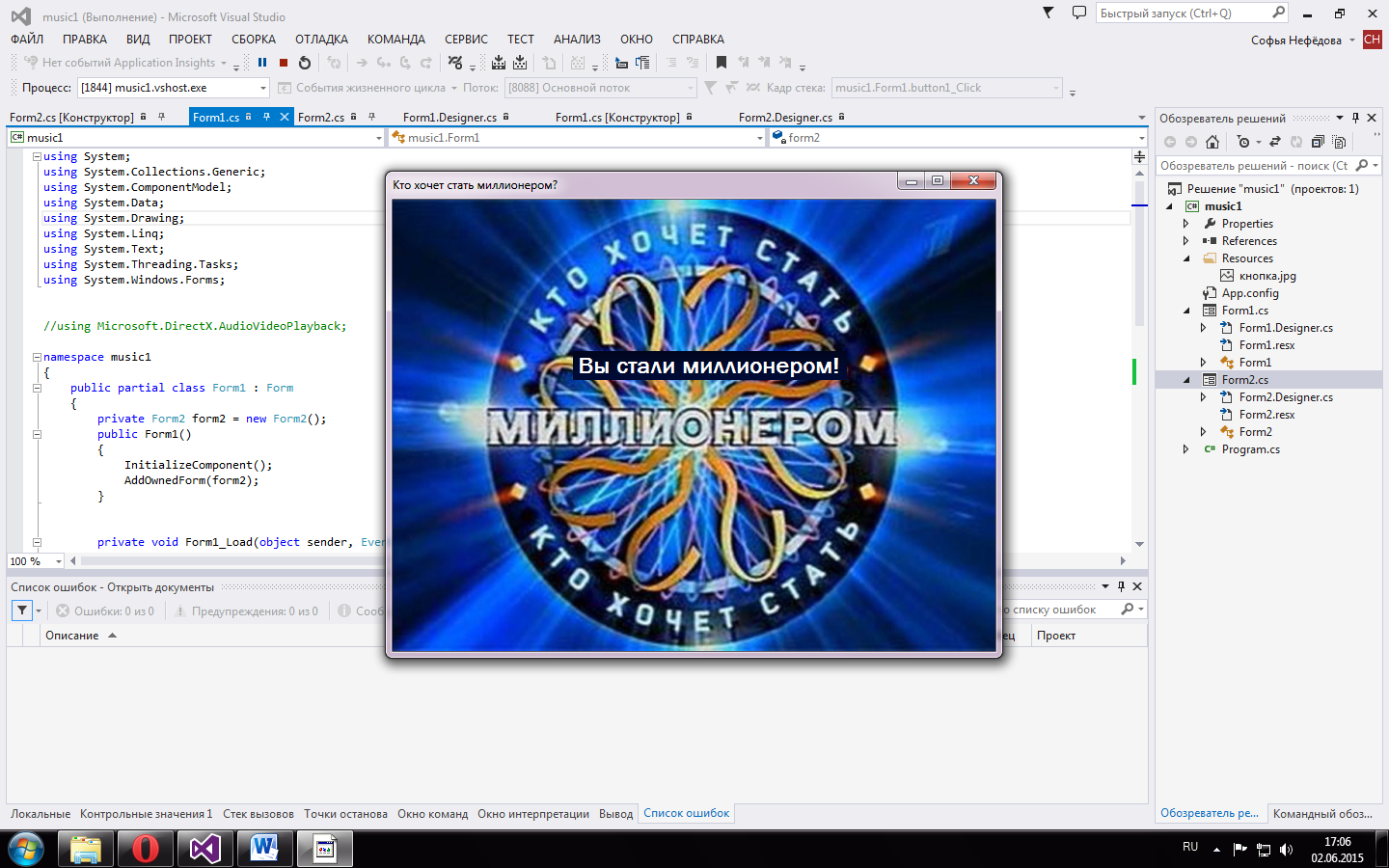Screen dimensions: 1389x868
Task: Open the Стек вызовов tab
Action: pos(259,814)
